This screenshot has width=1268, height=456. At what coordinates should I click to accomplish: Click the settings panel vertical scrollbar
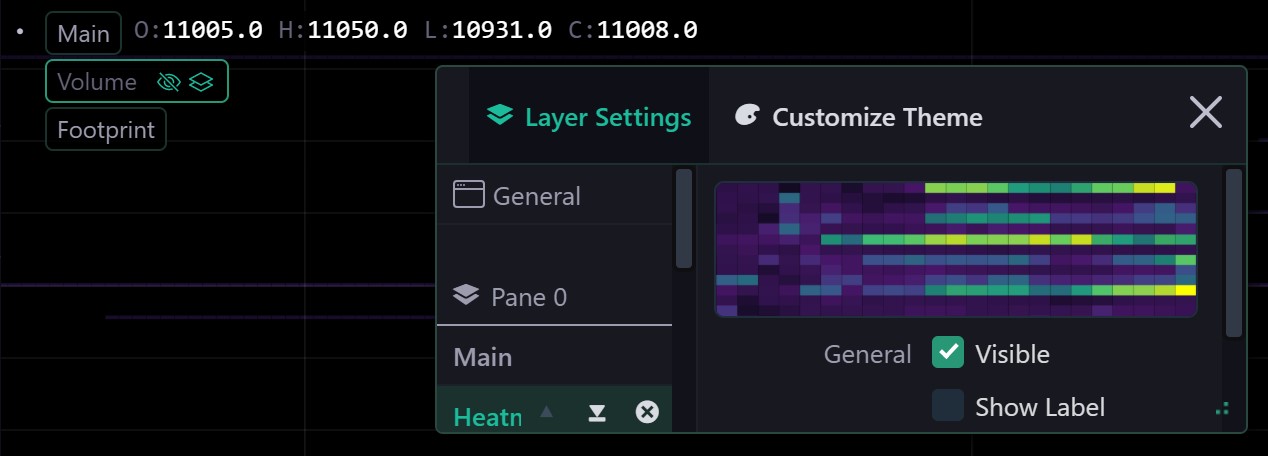tap(1234, 253)
